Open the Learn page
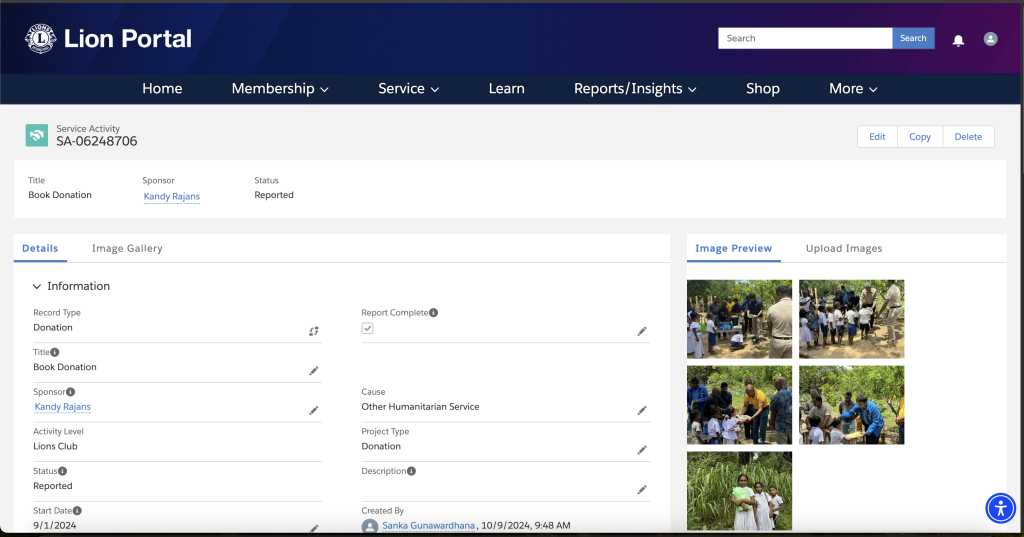This screenshot has height=537, width=1024. pyautogui.click(x=506, y=89)
